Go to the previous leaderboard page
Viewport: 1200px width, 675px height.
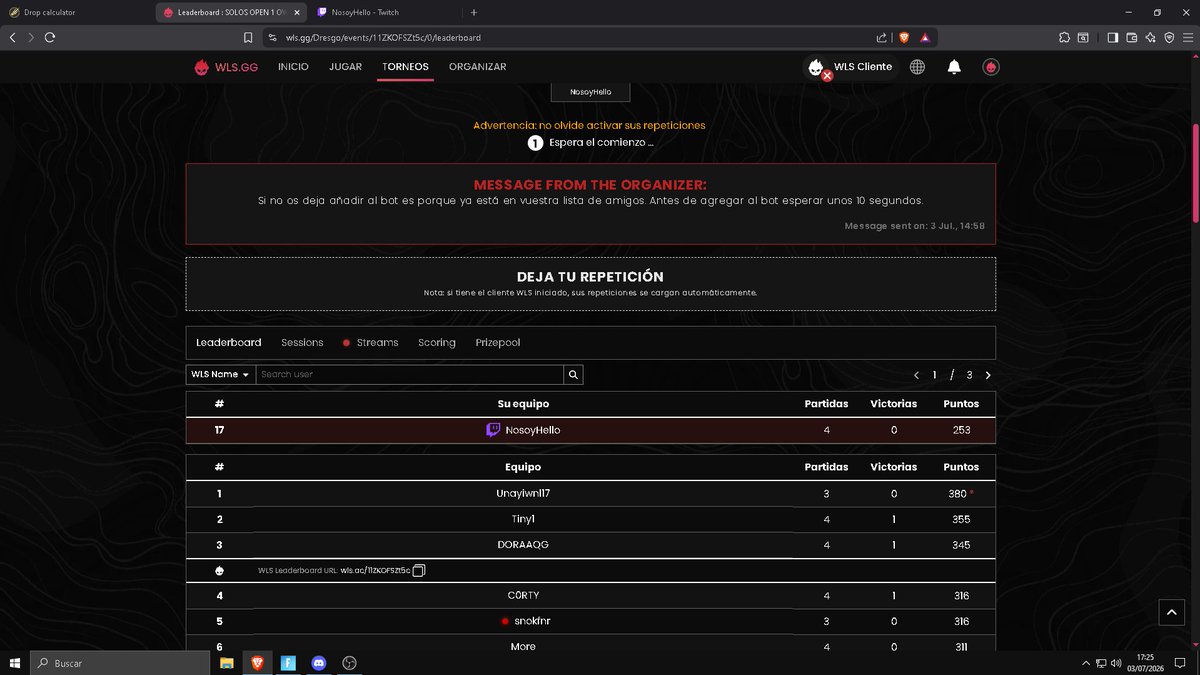(916, 375)
